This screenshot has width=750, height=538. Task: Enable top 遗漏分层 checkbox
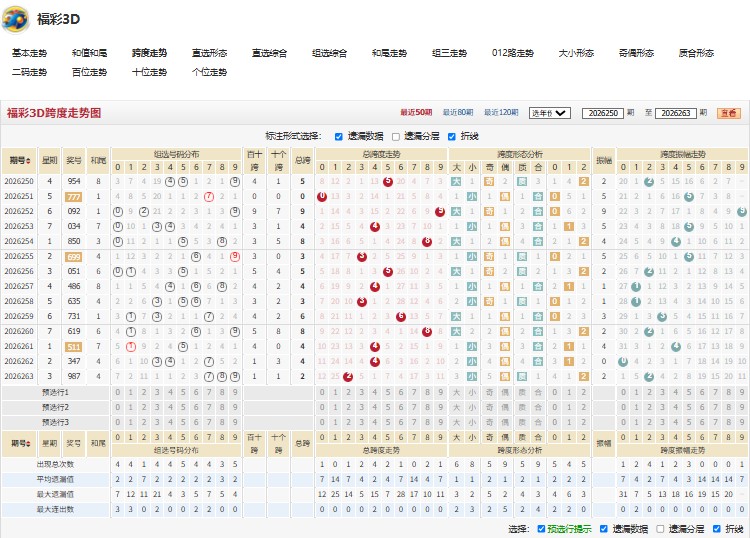tap(396, 137)
